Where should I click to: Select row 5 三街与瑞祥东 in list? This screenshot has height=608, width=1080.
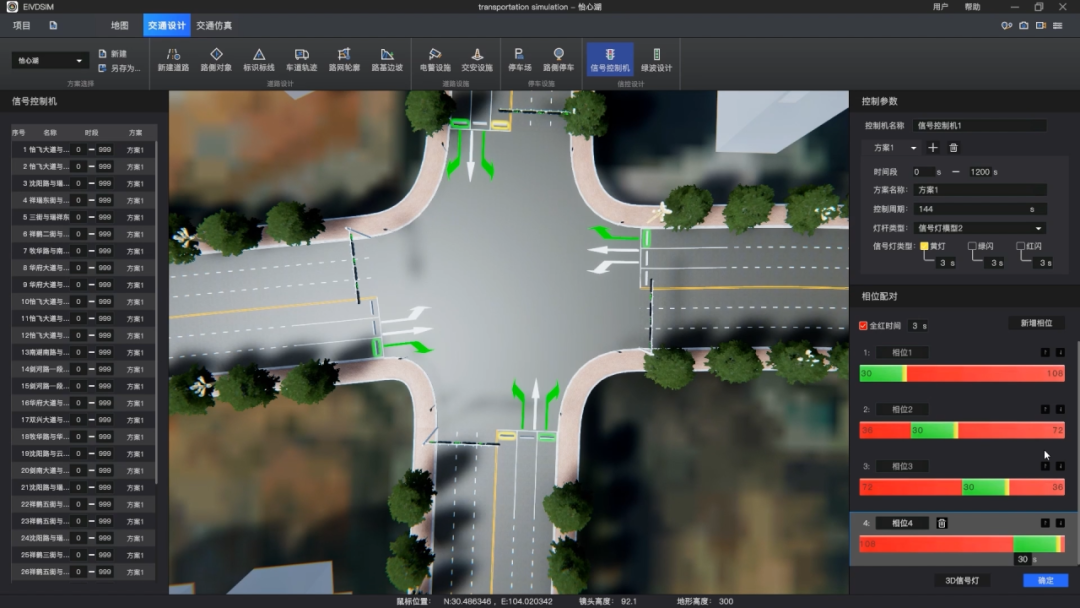click(x=83, y=217)
